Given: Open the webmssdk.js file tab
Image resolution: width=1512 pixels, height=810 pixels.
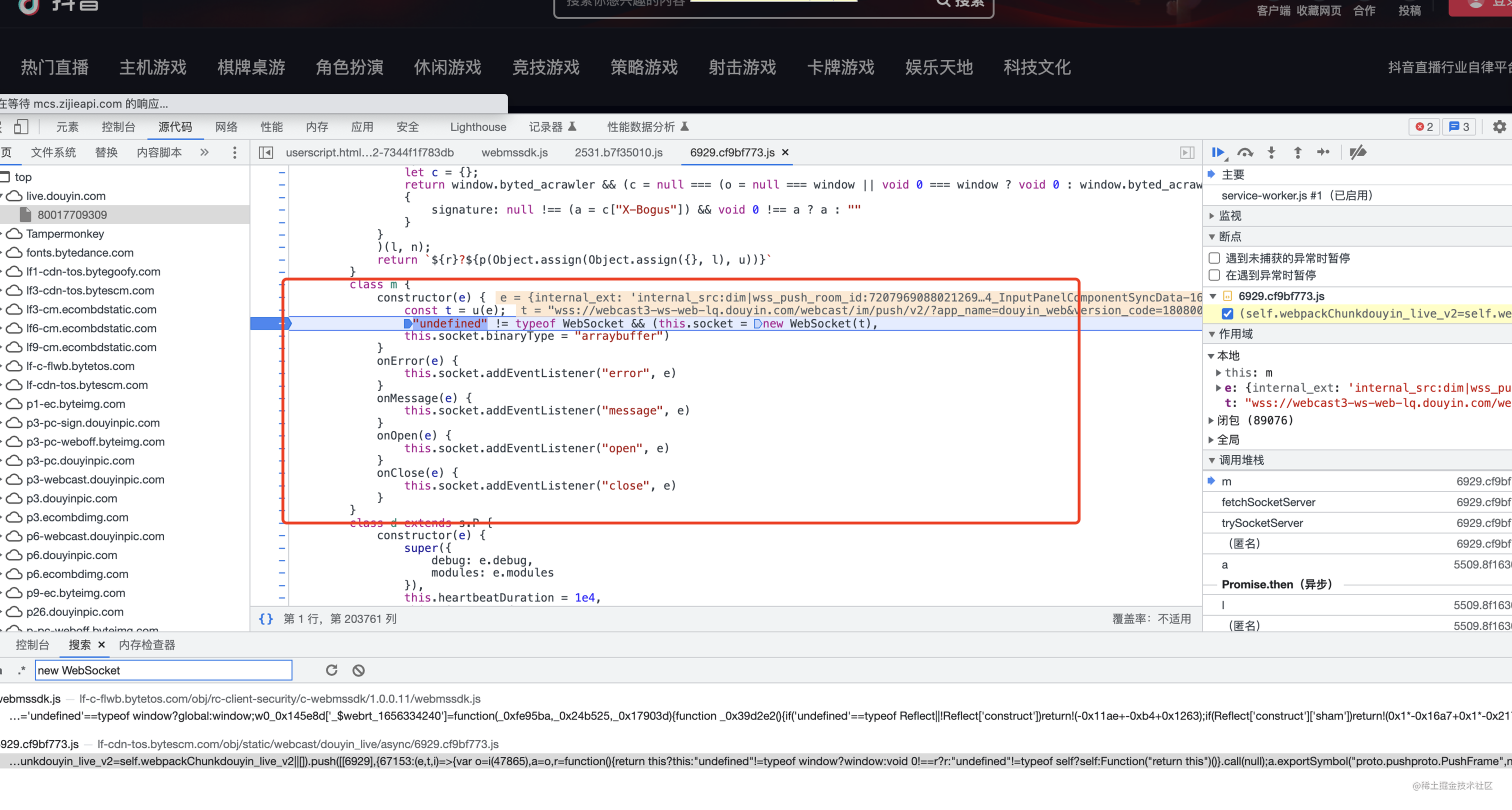Looking at the screenshot, I should tap(514, 152).
